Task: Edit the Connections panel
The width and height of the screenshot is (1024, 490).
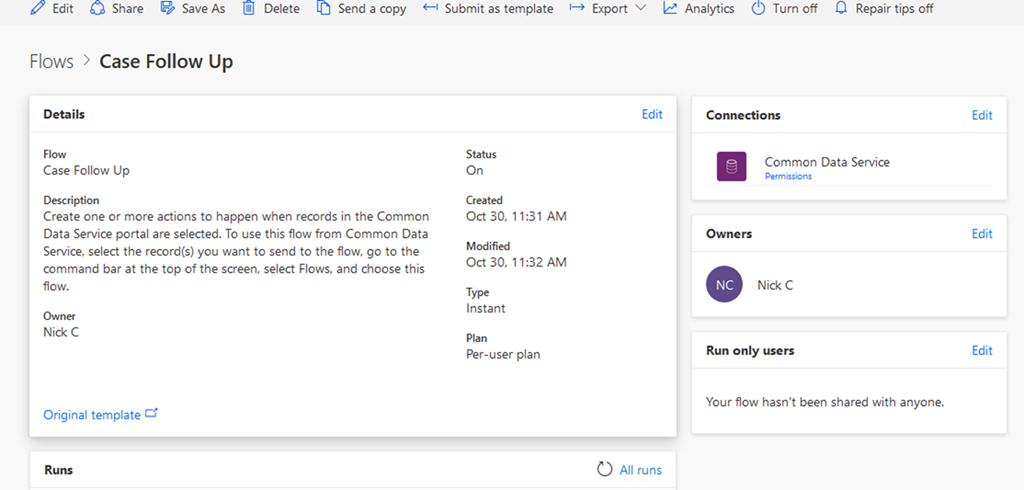Action: tap(982, 115)
